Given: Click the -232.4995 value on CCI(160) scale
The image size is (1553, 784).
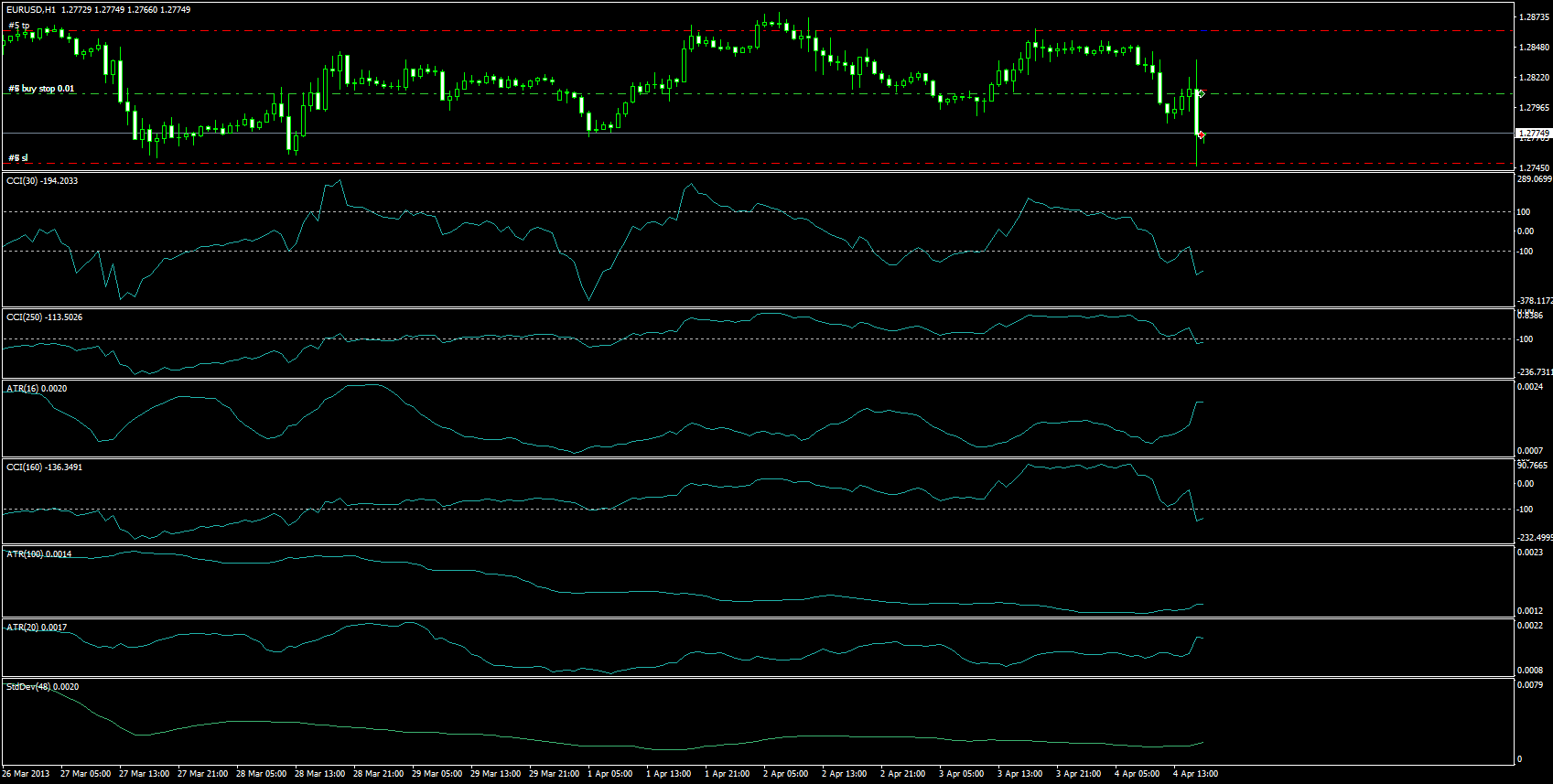Looking at the screenshot, I should point(1535,538).
